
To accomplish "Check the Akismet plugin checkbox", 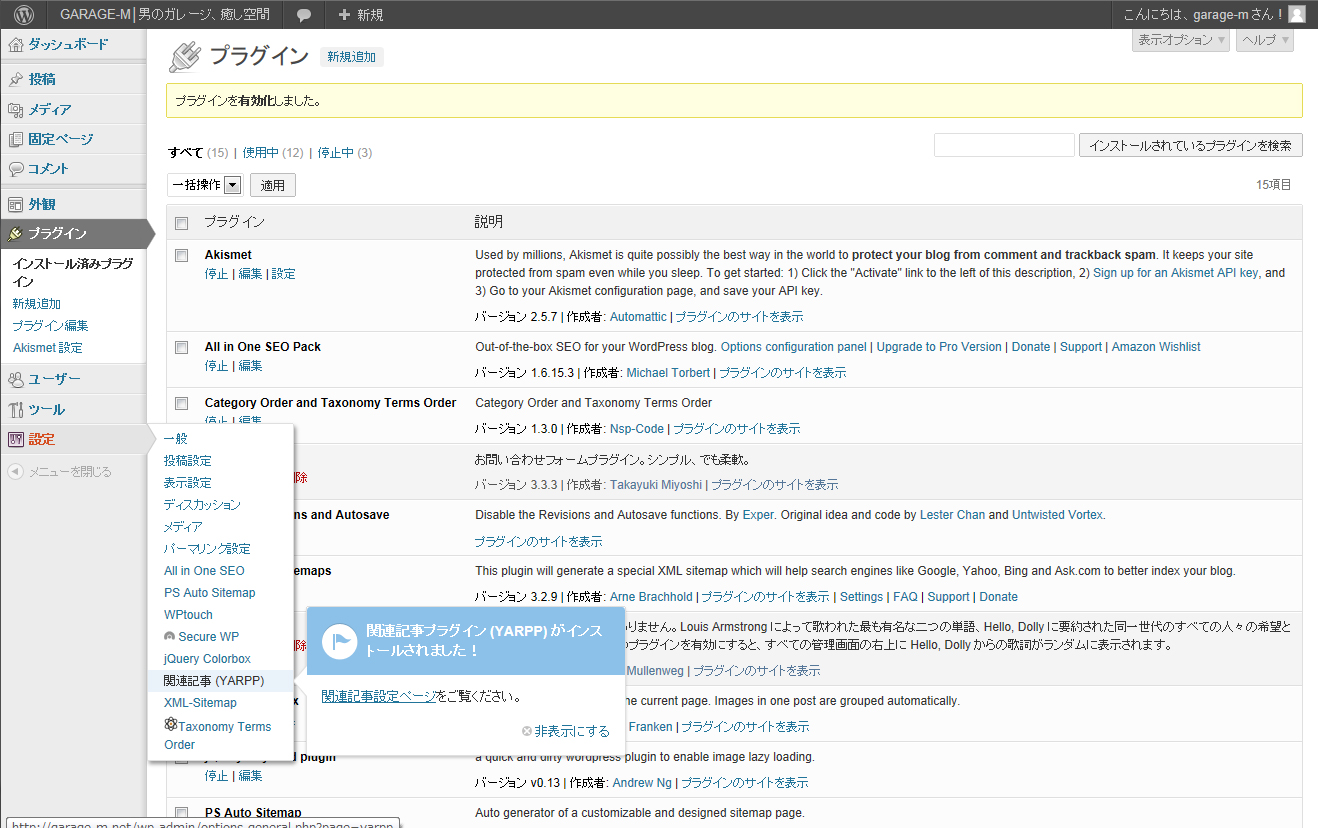I will click(x=182, y=255).
